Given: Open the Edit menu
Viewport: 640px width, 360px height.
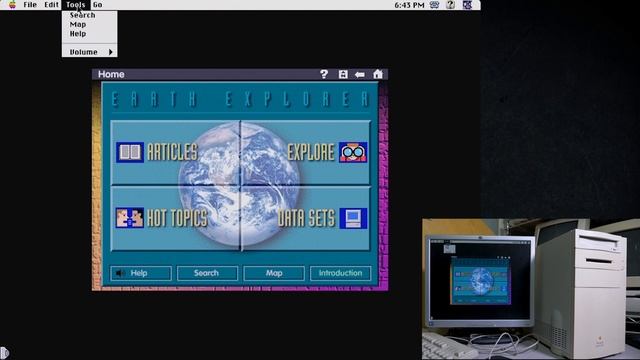Looking at the screenshot, I should click(x=51, y=5).
